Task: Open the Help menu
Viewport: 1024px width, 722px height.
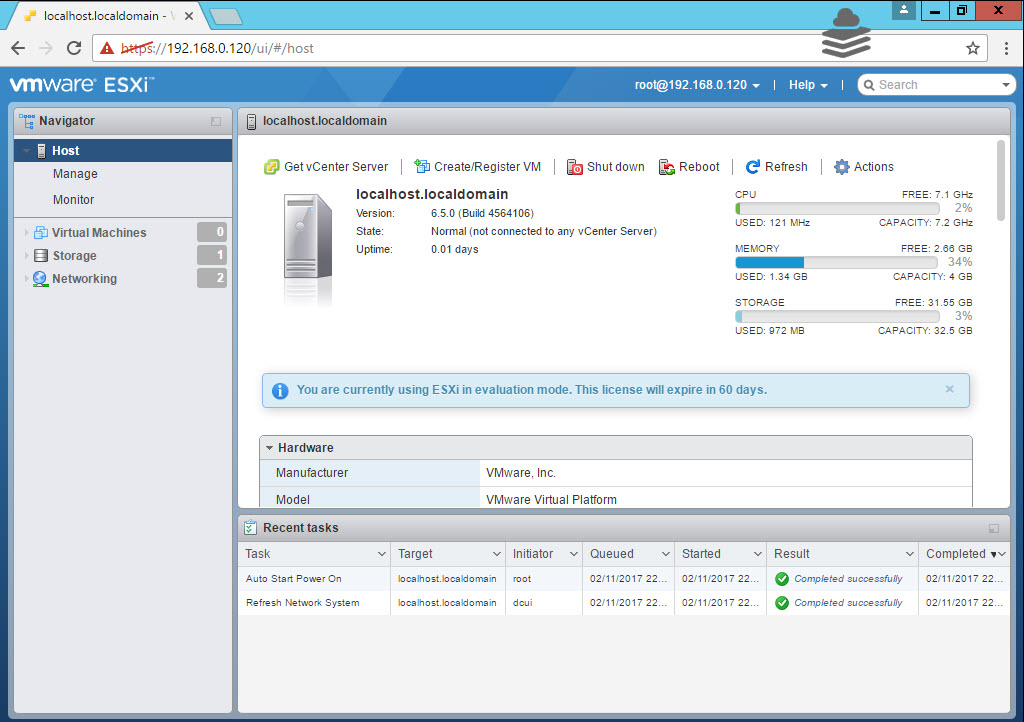Action: [x=808, y=85]
